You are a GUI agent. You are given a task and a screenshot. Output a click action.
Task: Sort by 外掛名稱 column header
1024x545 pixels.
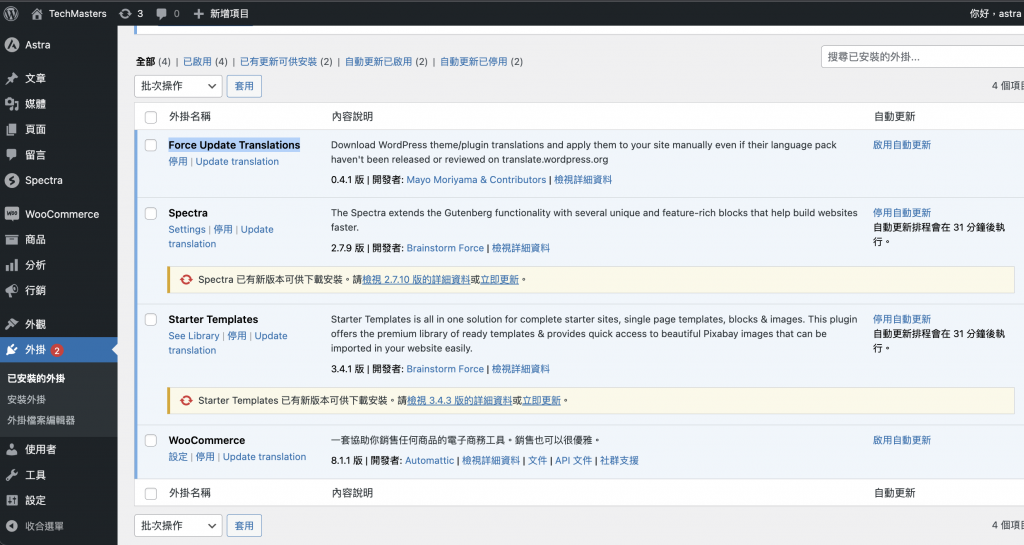pos(190,117)
